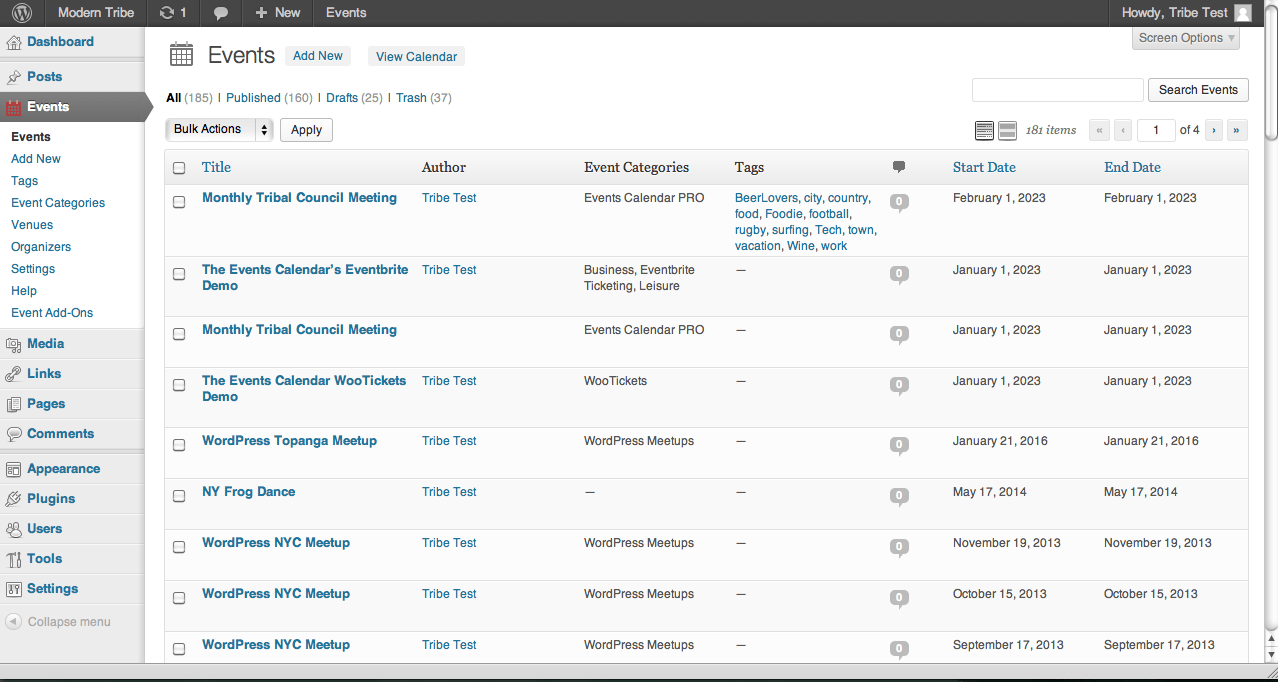The height and width of the screenshot is (682, 1278).
Task: Check the WordPress Topanga Meetup row
Action: [x=179, y=445]
